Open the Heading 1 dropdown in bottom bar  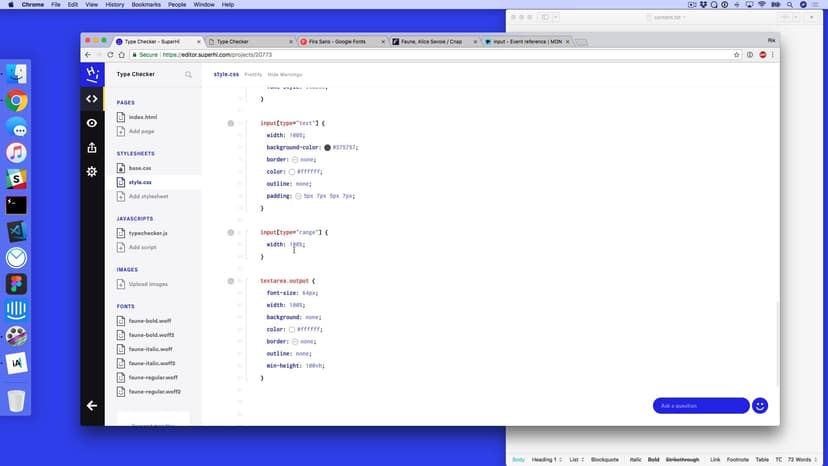(547, 459)
